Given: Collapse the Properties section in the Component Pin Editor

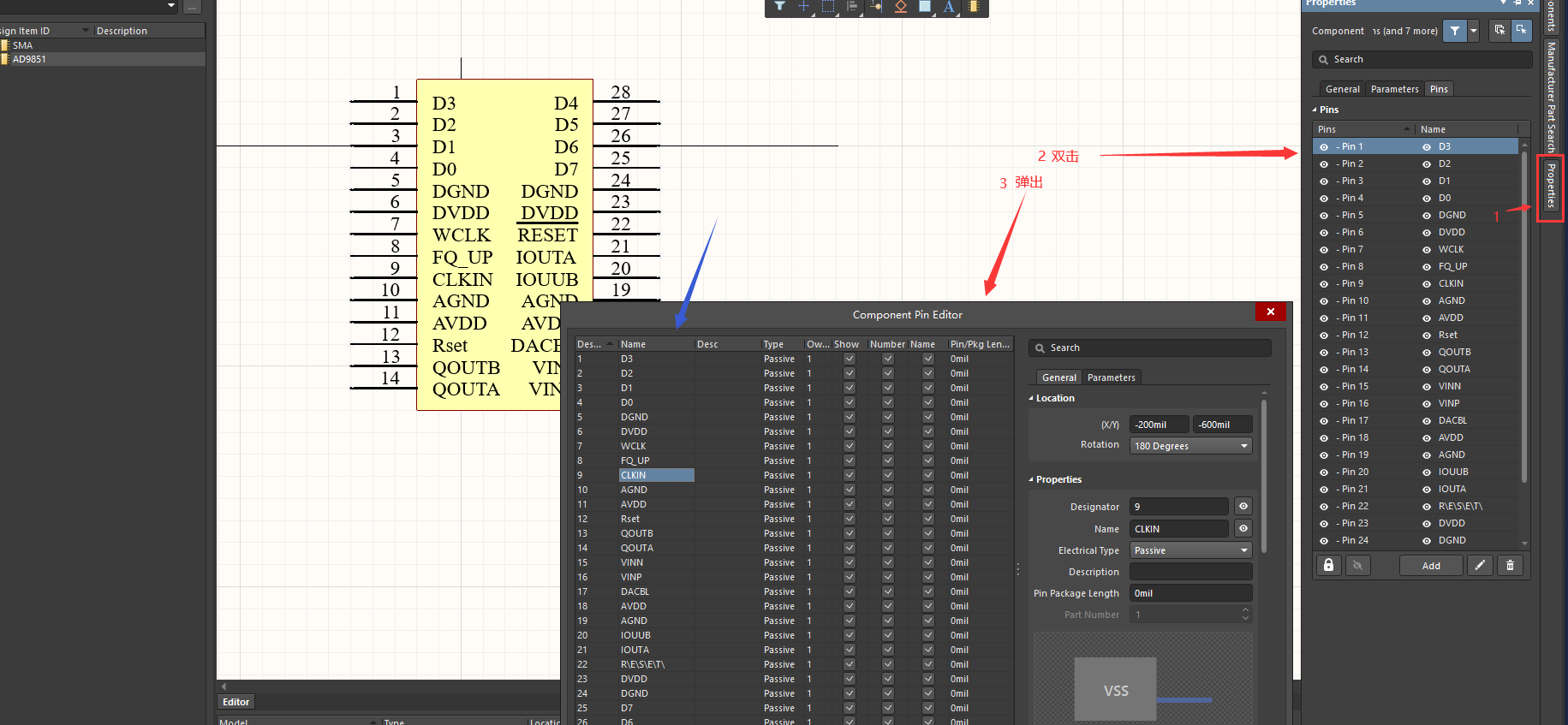Looking at the screenshot, I should 1031,479.
